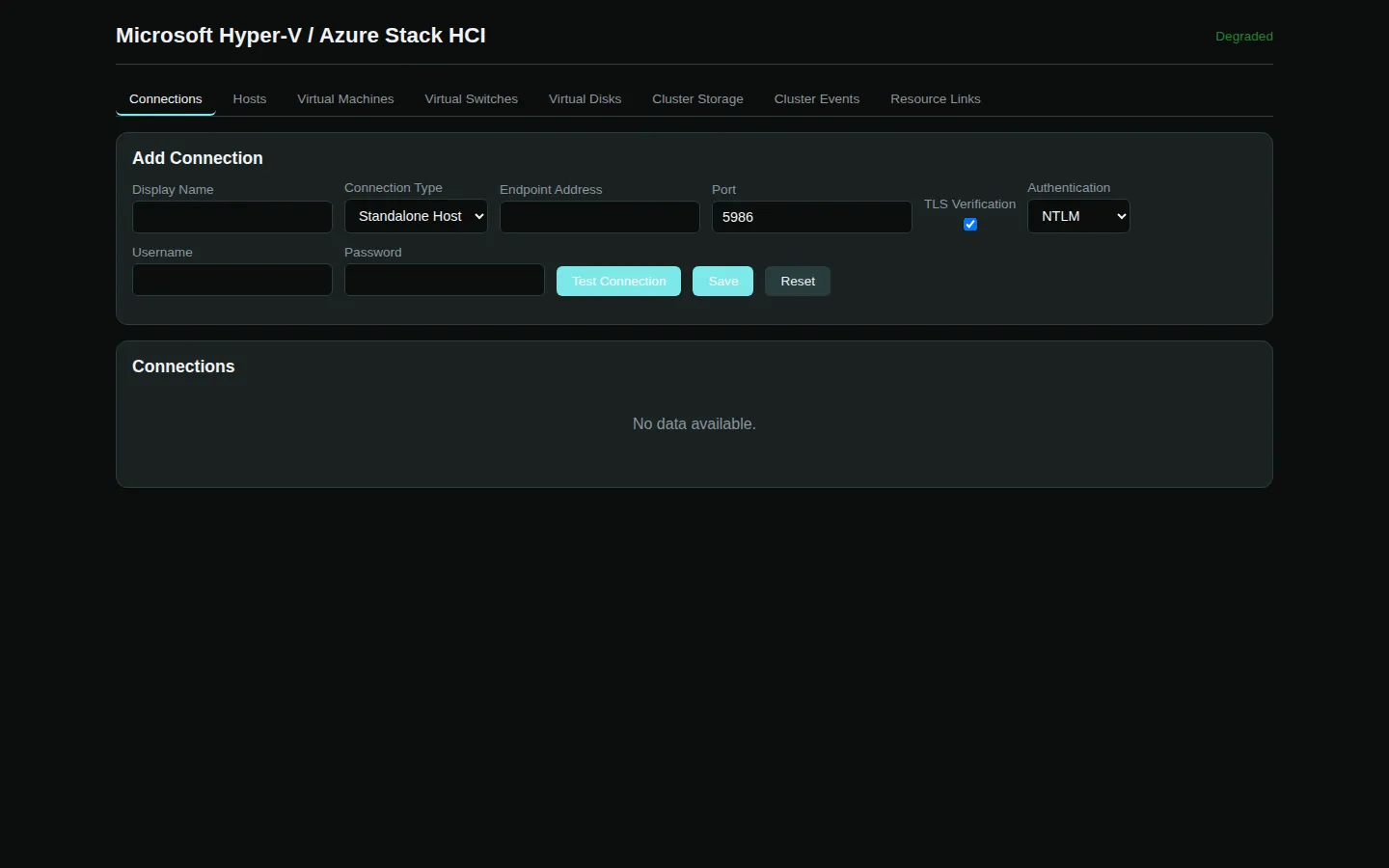Select the Virtual Switches tab
This screenshot has height=868, width=1389.
point(472,99)
